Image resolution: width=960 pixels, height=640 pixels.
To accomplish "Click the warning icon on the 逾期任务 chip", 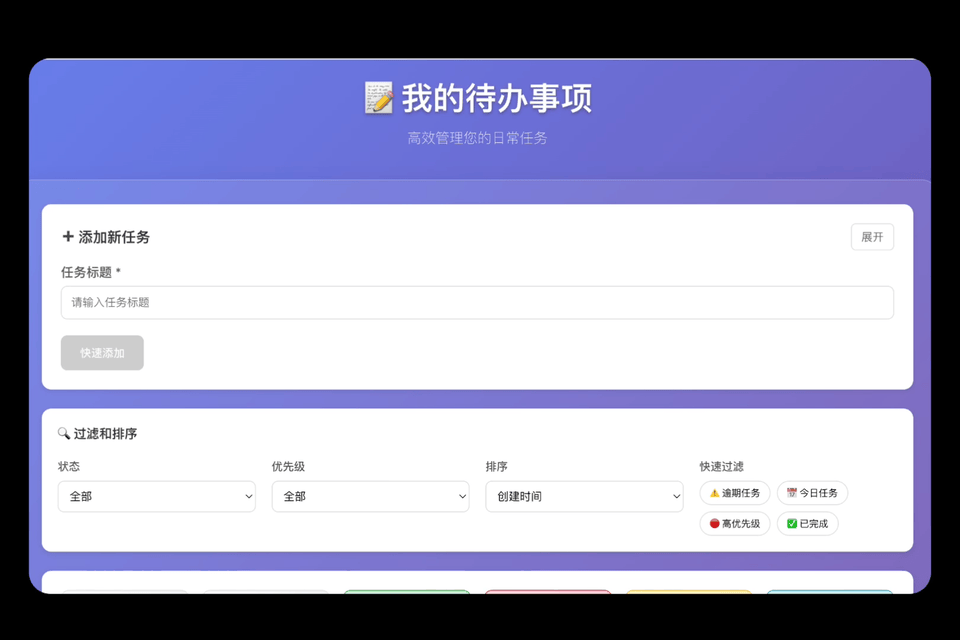I will tap(714, 493).
